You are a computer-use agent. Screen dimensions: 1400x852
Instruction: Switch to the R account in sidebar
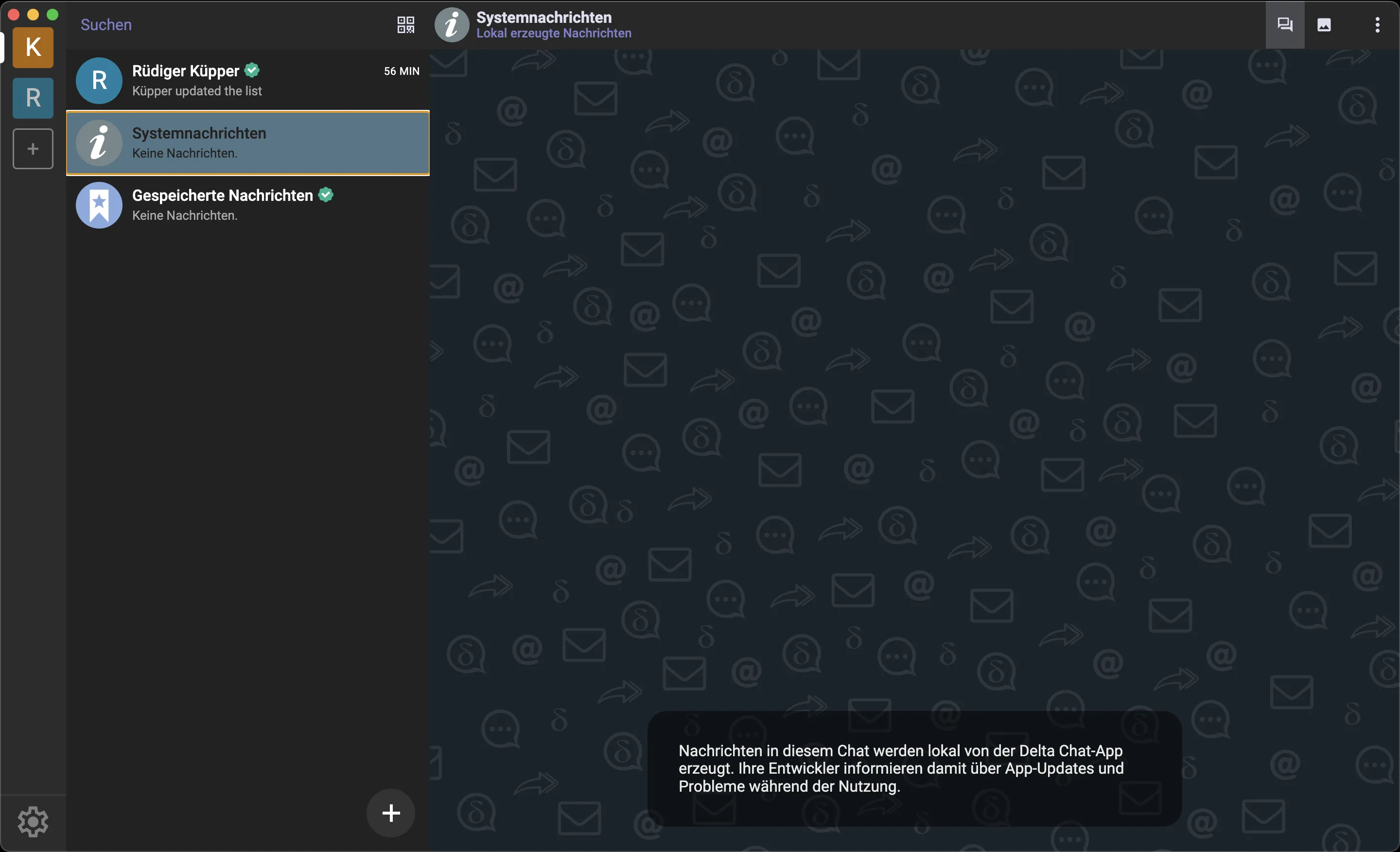point(33,98)
